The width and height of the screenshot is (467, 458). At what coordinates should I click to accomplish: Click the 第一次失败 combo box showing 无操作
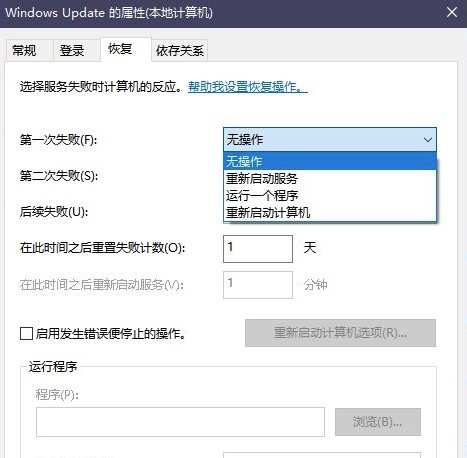click(x=330, y=140)
